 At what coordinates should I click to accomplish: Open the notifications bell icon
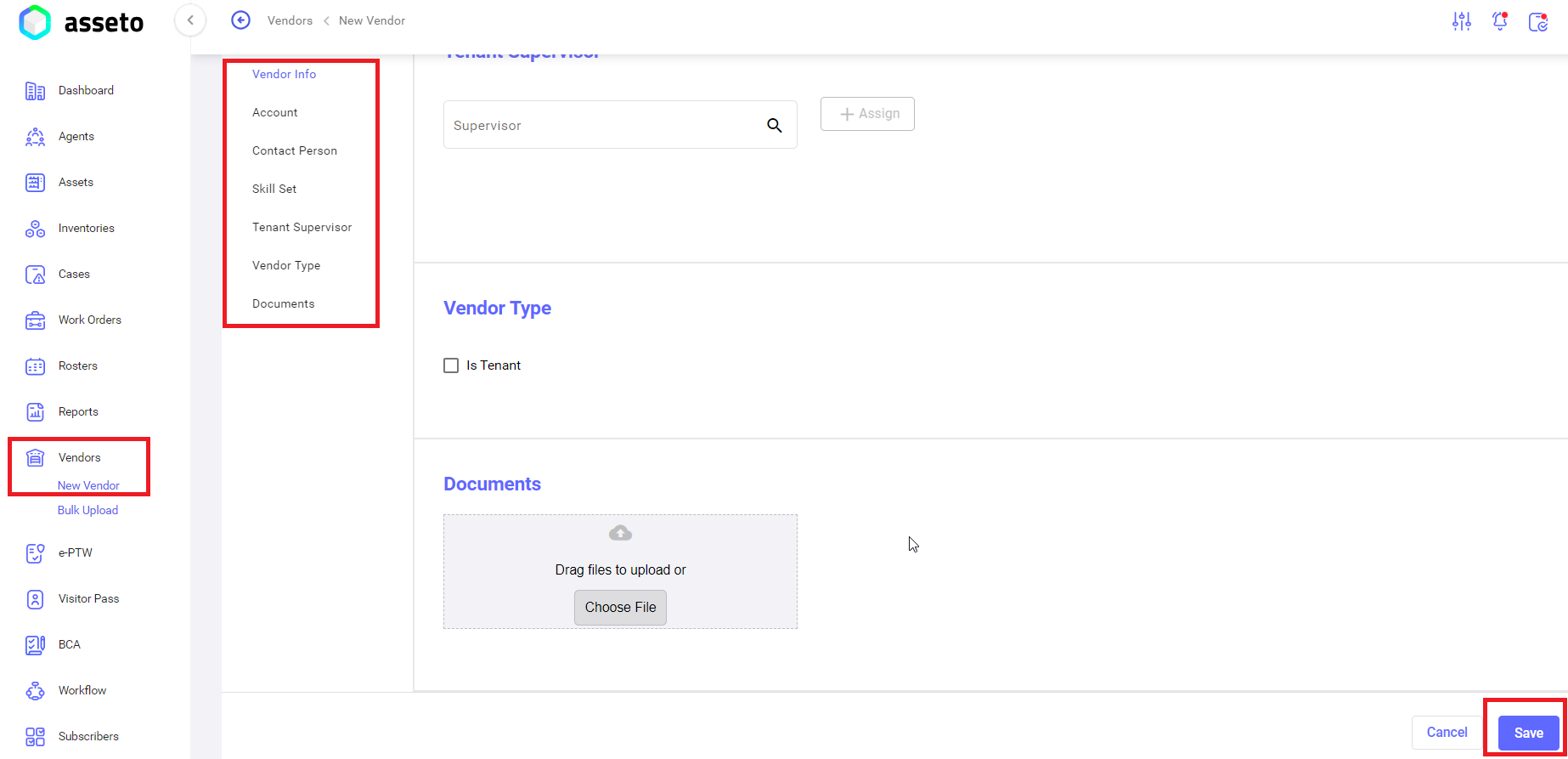coord(1500,21)
